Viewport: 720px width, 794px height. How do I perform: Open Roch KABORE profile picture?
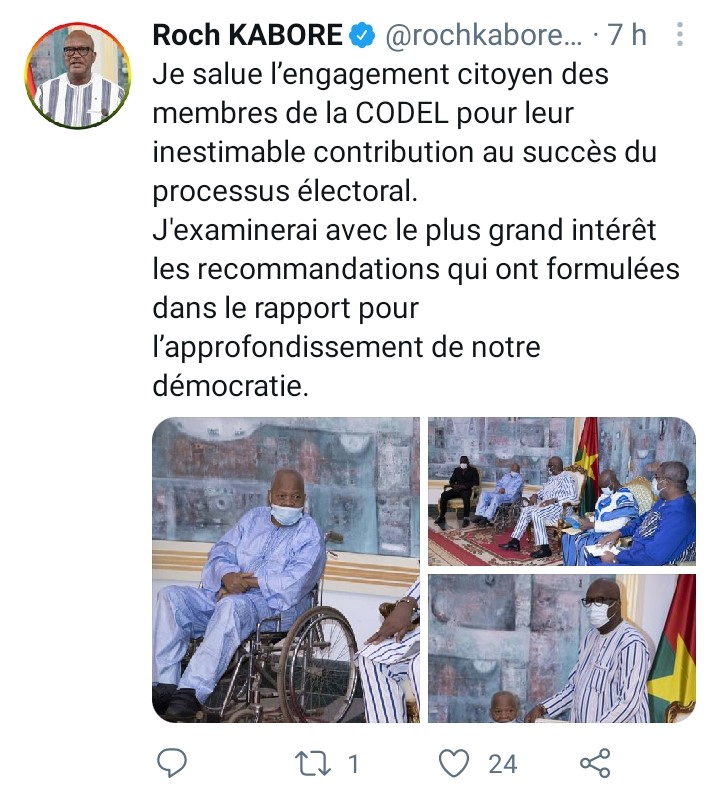[x=77, y=74]
